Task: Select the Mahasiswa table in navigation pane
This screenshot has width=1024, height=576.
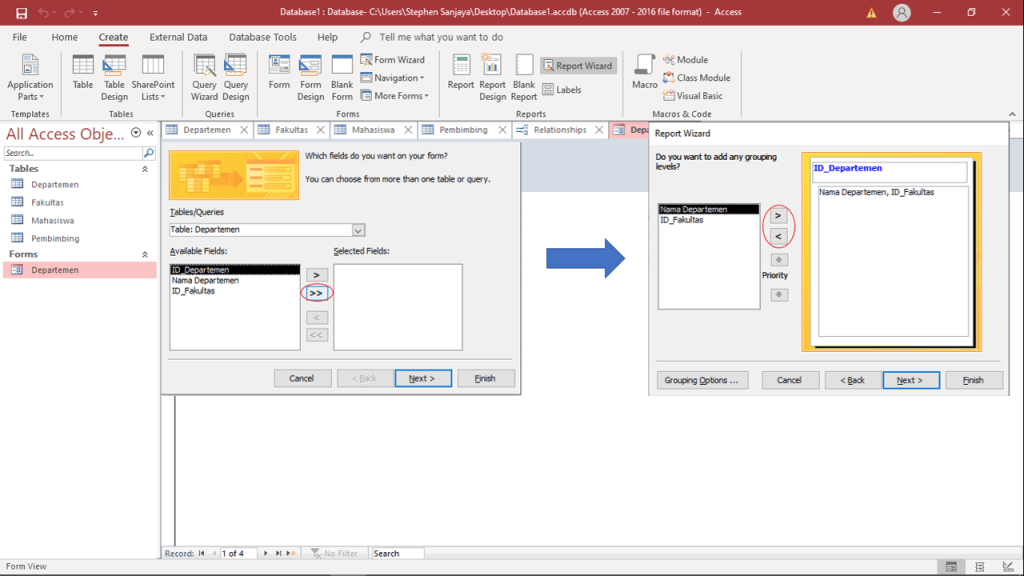Action: (x=52, y=221)
